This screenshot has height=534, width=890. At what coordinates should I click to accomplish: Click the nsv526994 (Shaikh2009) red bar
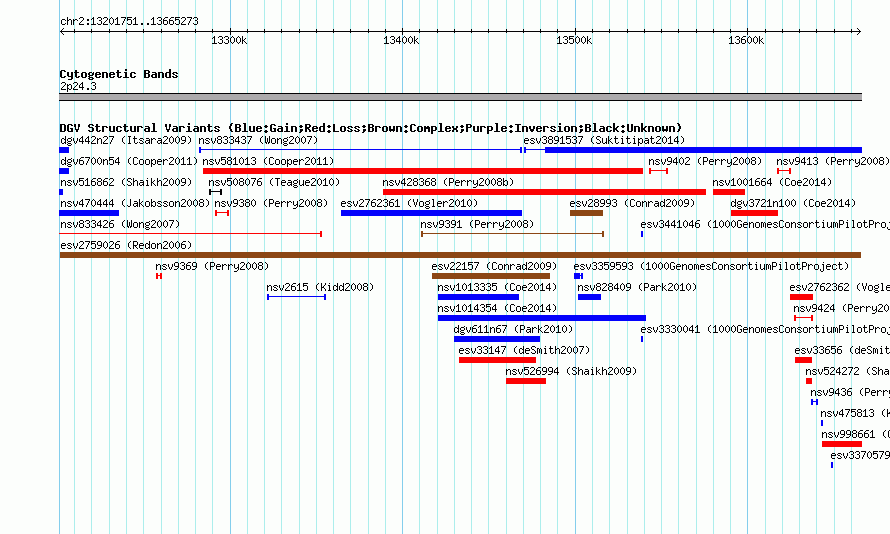click(526, 381)
